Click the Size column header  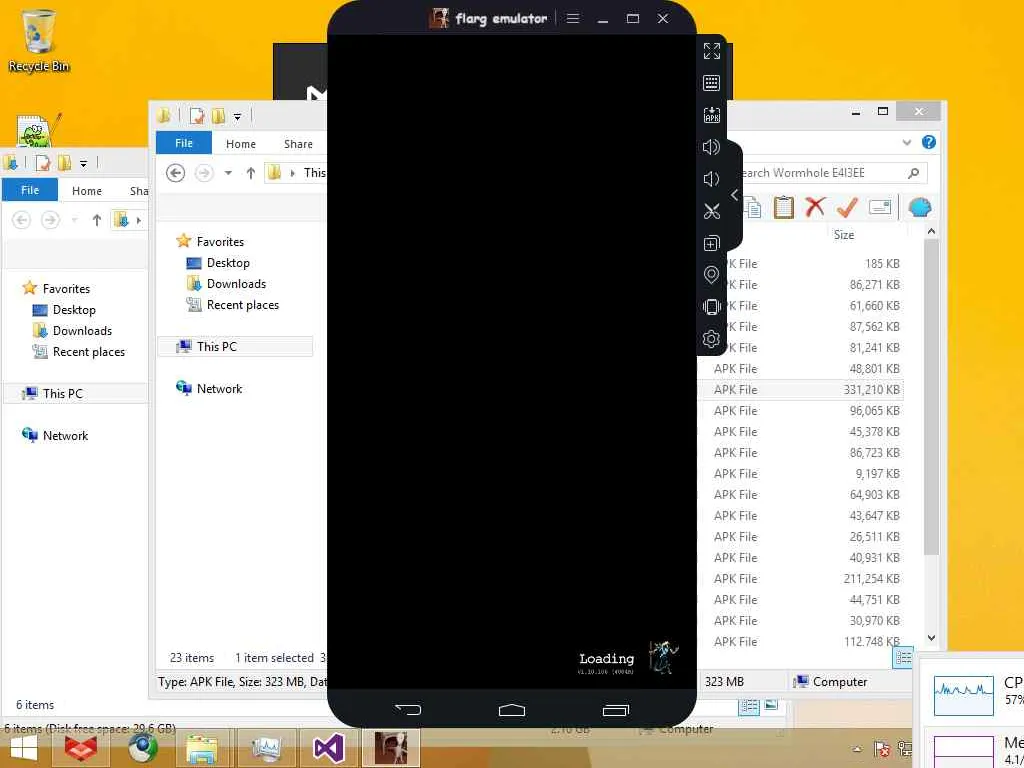coord(844,235)
